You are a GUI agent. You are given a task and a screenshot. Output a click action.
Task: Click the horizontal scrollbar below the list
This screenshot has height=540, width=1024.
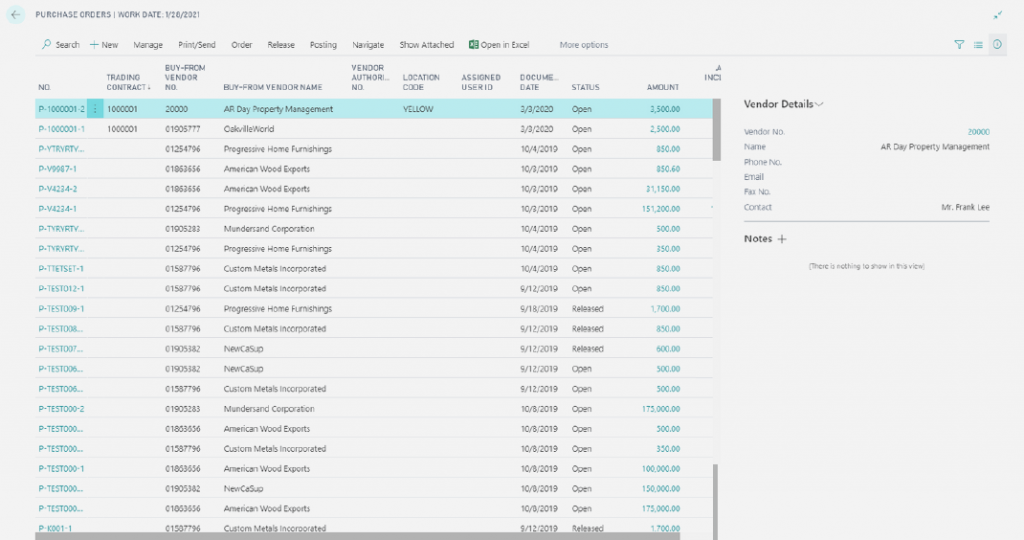[x=357, y=536]
